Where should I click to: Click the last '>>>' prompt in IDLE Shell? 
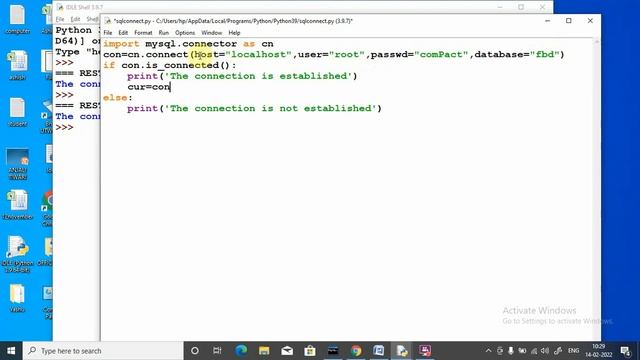(x=64, y=127)
